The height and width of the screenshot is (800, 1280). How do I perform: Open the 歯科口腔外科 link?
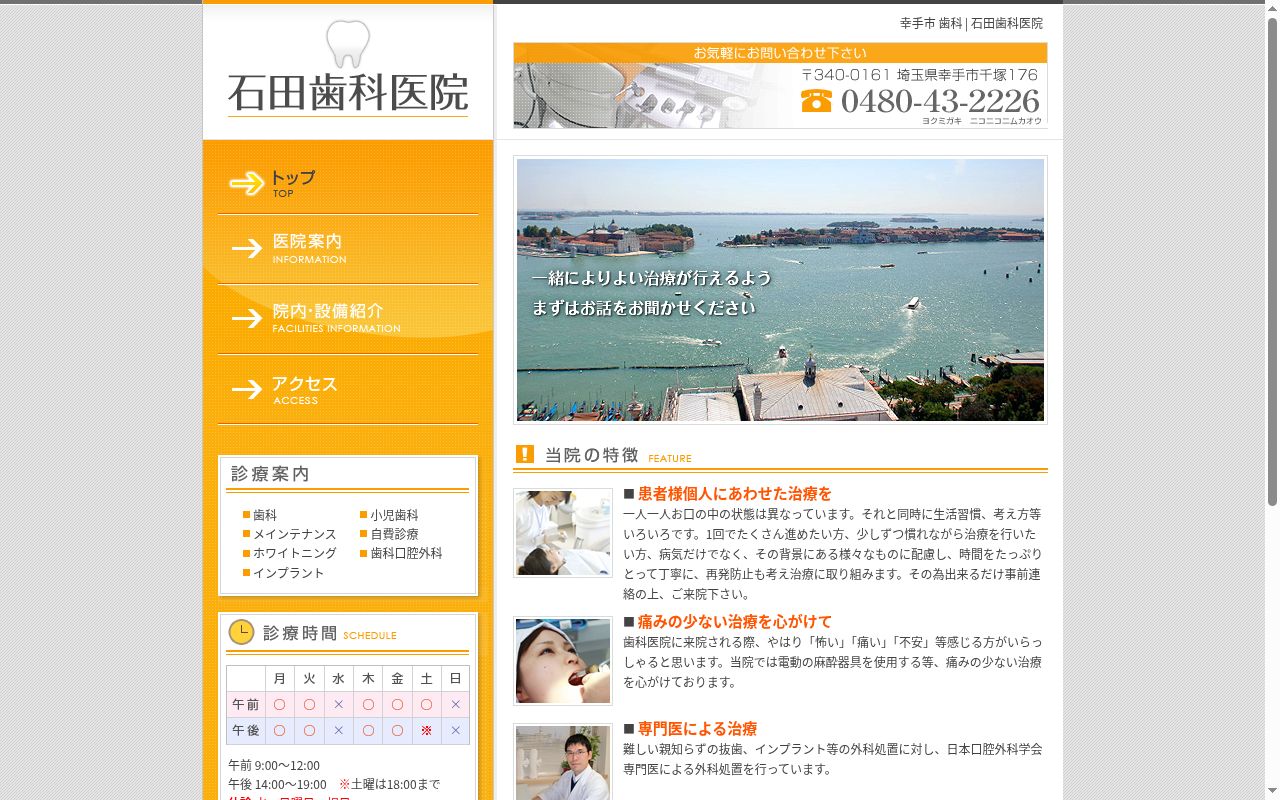(x=406, y=553)
